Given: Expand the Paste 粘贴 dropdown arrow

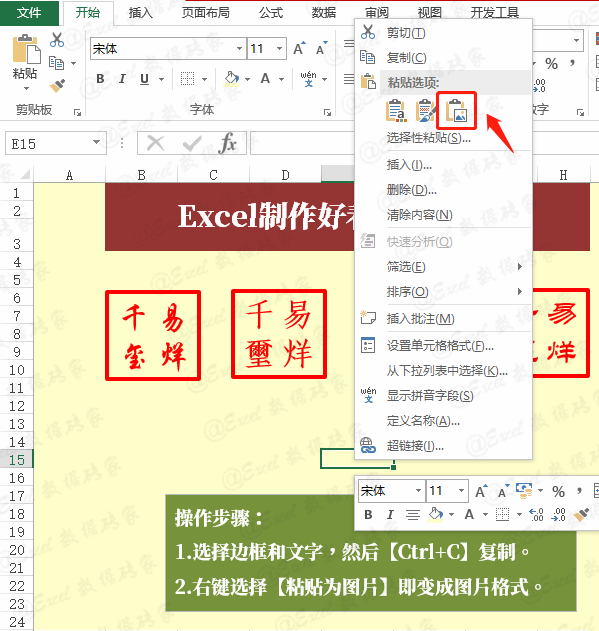Looking at the screenshot, I should pos(27,89).
